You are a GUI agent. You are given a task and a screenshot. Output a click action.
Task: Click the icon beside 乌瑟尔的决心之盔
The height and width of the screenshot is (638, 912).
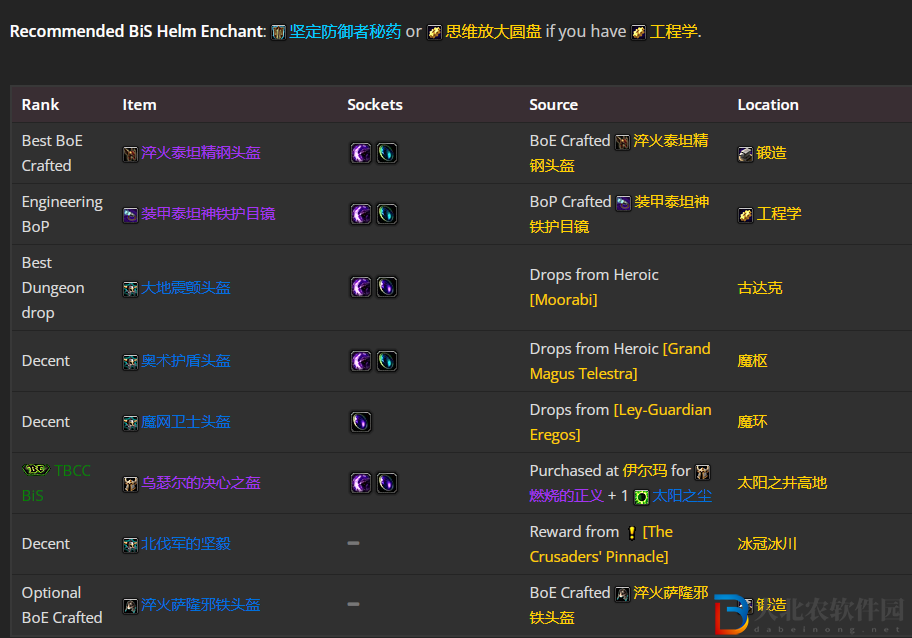coord(130,484)
